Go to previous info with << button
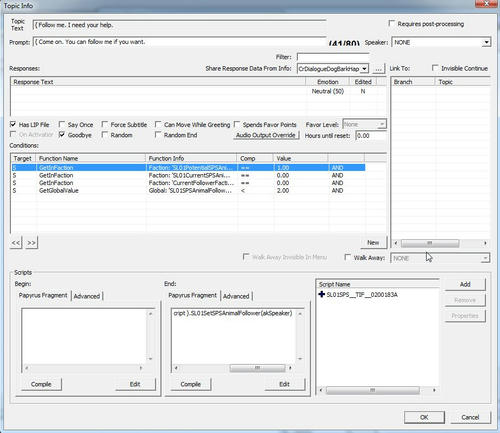 [x=16, y=243]
